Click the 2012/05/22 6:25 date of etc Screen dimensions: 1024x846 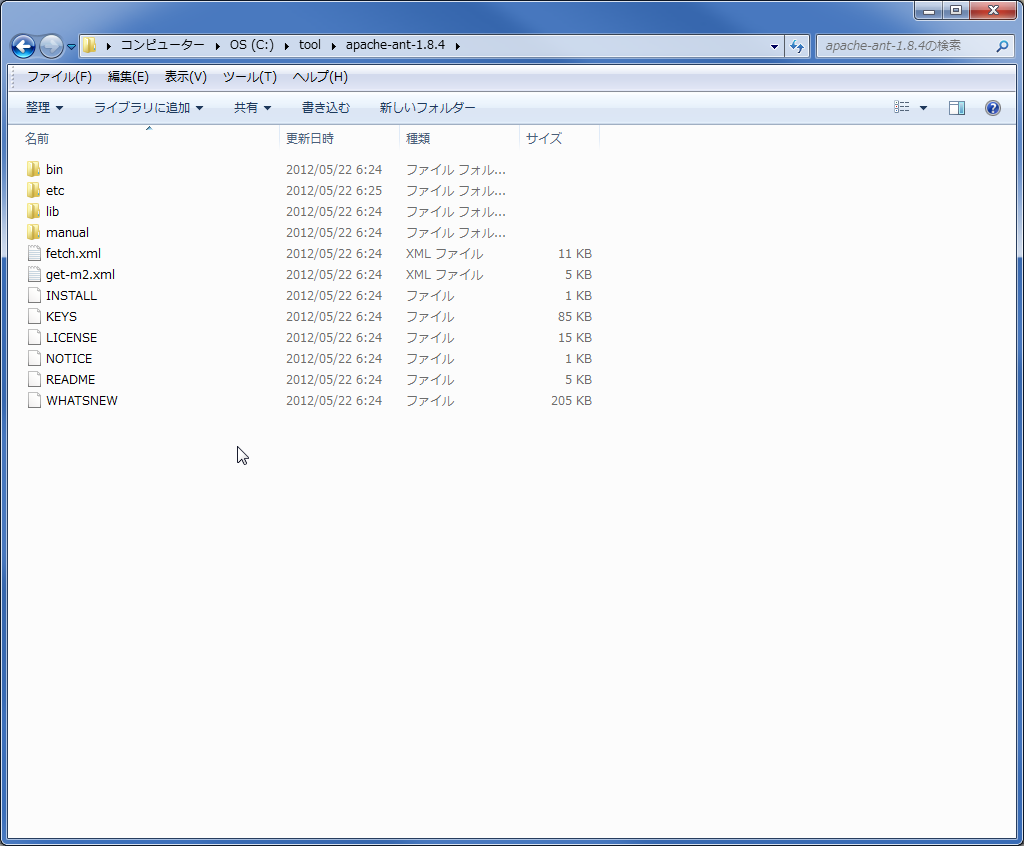[334, 190]
